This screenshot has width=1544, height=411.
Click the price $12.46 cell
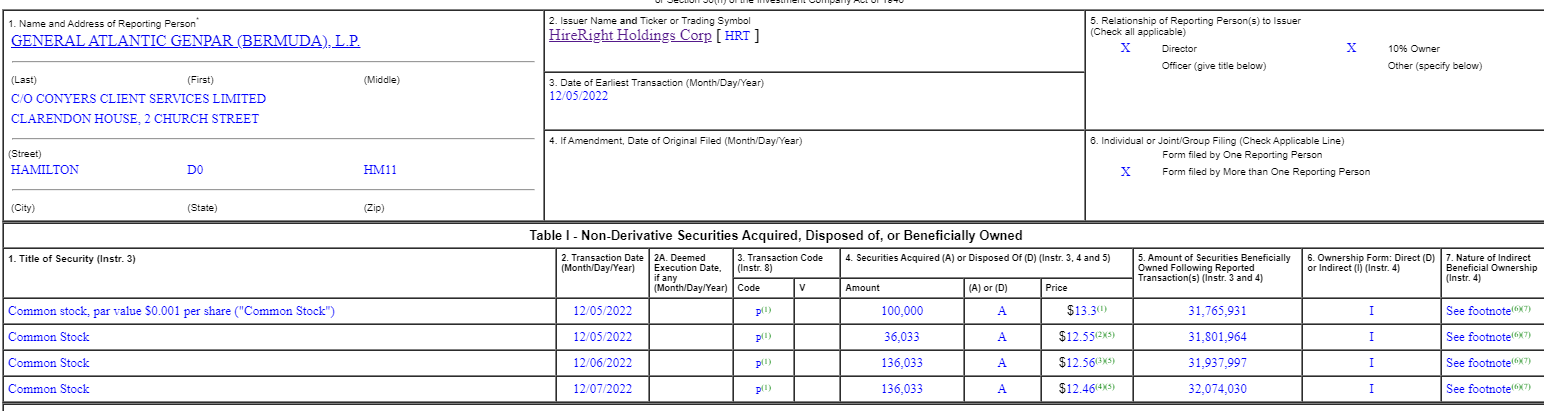[x=1086, y=389]
